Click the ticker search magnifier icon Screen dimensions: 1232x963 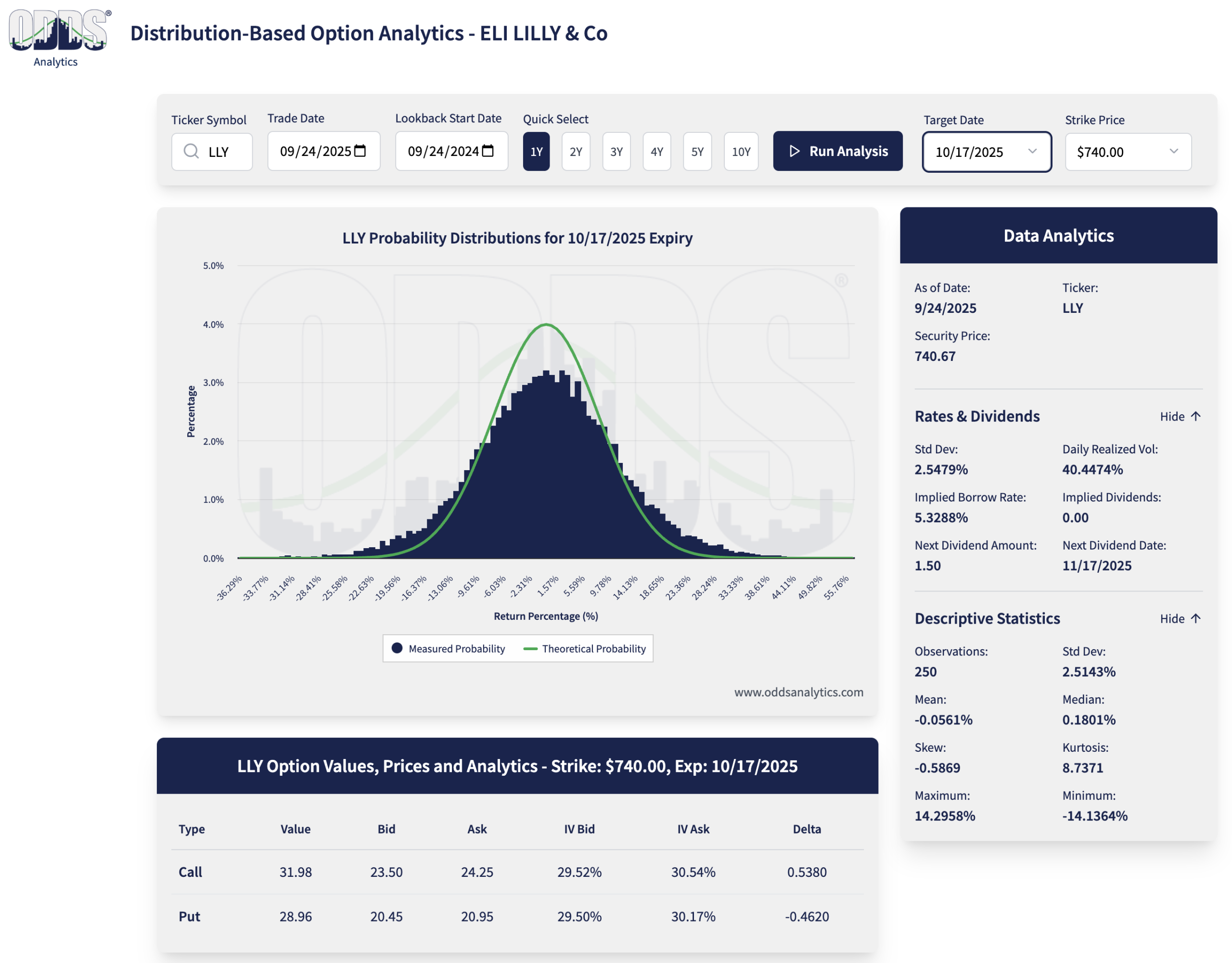191,151
